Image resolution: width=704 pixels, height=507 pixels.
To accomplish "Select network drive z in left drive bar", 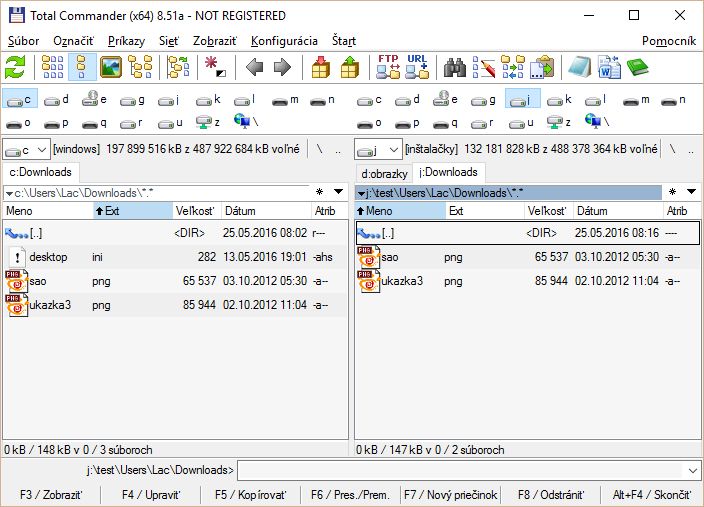I will (x=208, y=122).
